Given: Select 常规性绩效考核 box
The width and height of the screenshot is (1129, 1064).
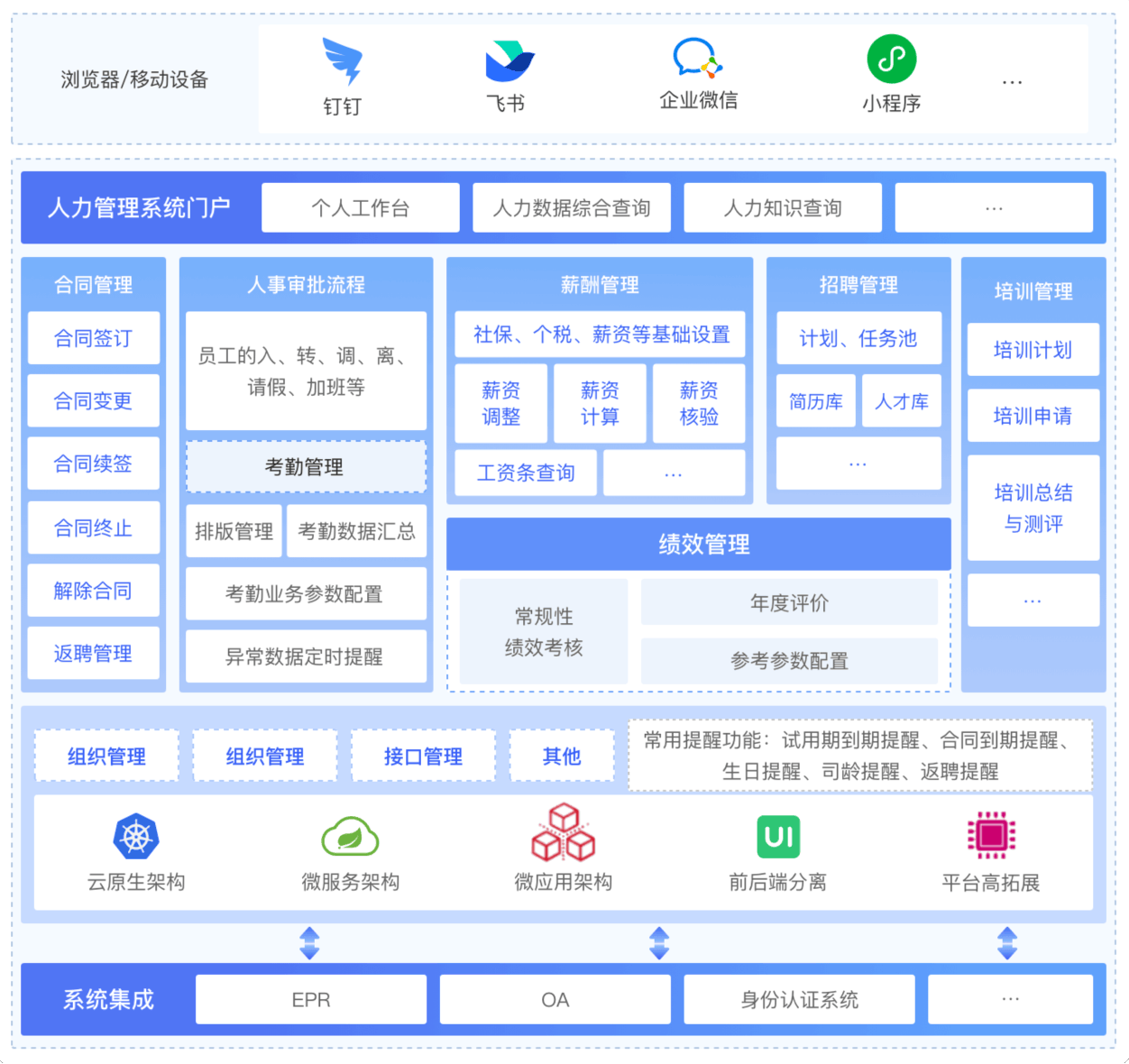Looking at the screenshot, I should [544, 632].
